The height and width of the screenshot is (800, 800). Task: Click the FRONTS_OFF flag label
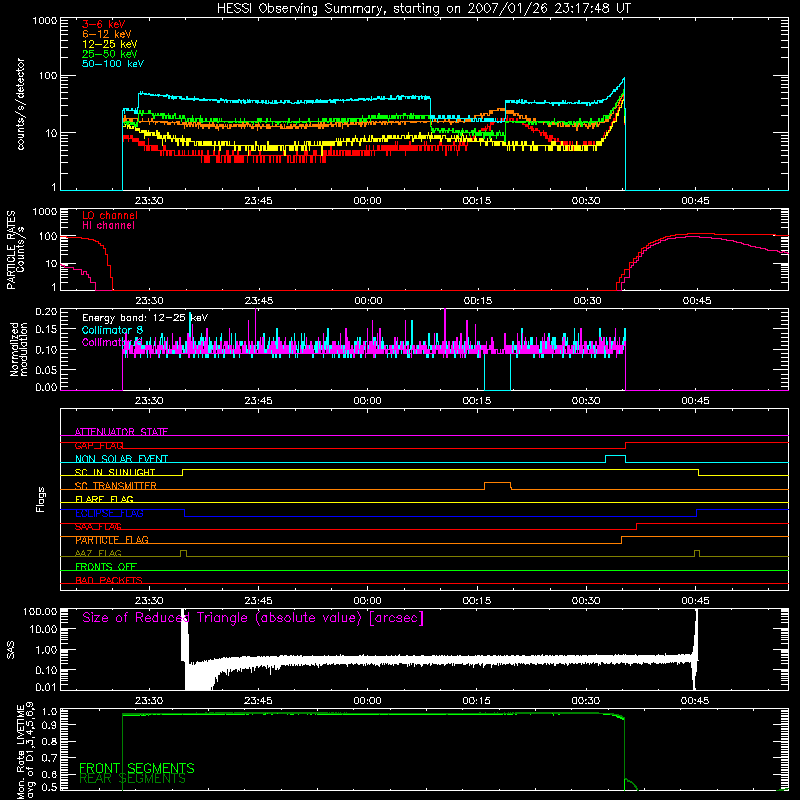pyautogui.click(x=106, y=567)
